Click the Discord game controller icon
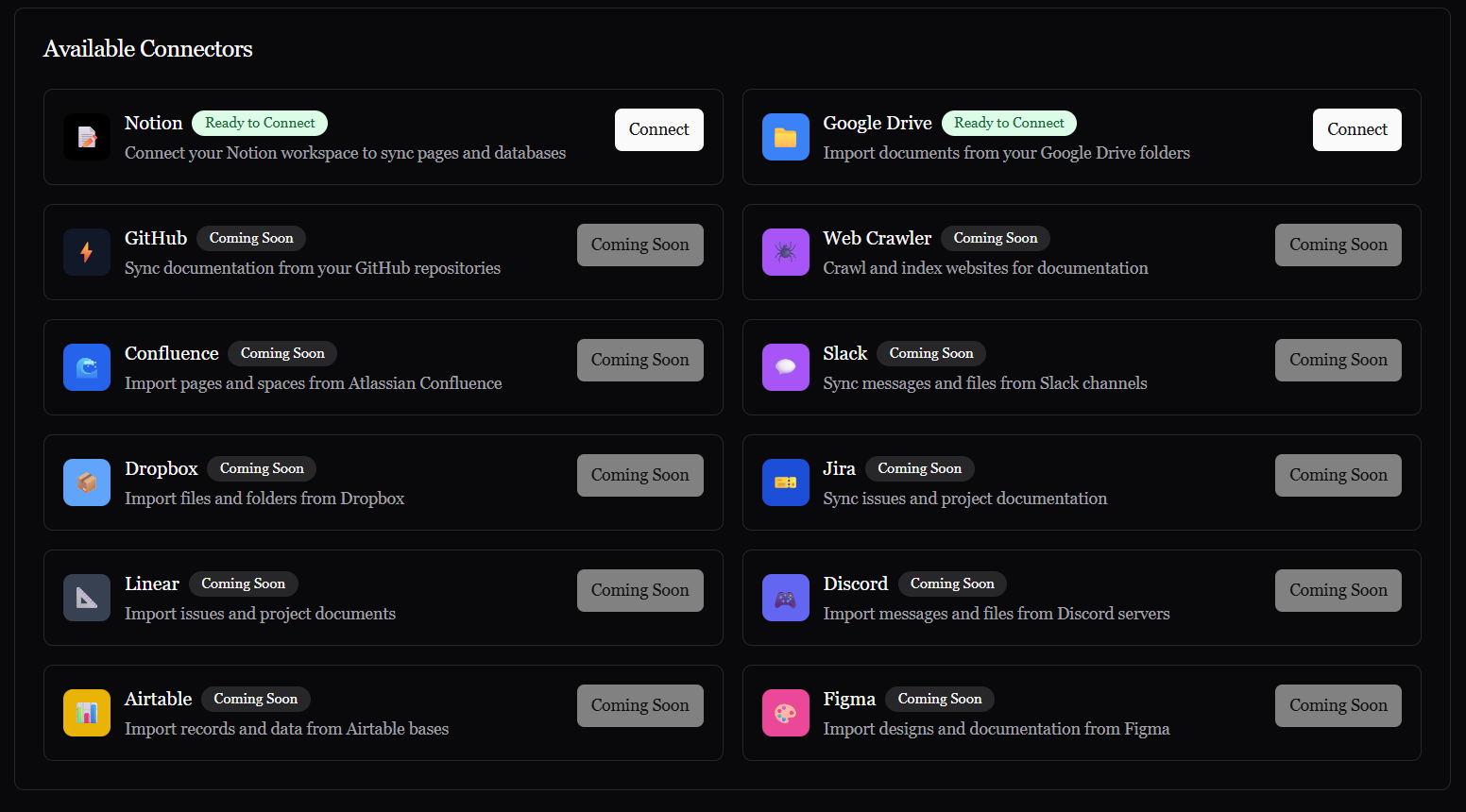 tap(786, 598)
